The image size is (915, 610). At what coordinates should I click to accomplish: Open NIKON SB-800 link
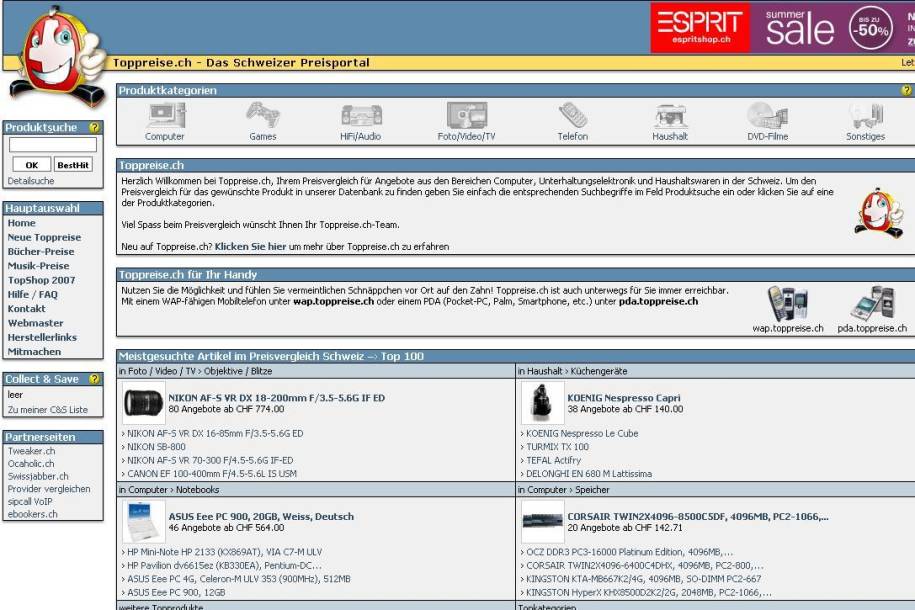pos(156,447)
